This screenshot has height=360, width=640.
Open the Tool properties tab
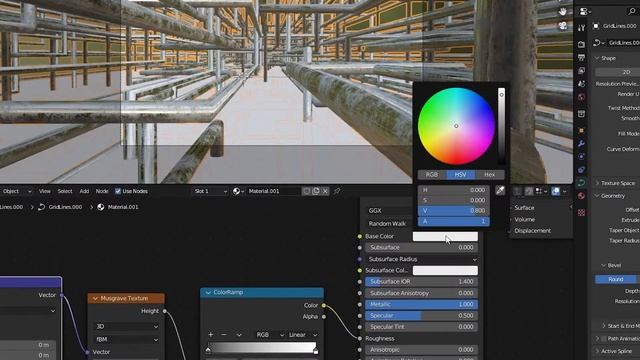click(x=581, y=28)
